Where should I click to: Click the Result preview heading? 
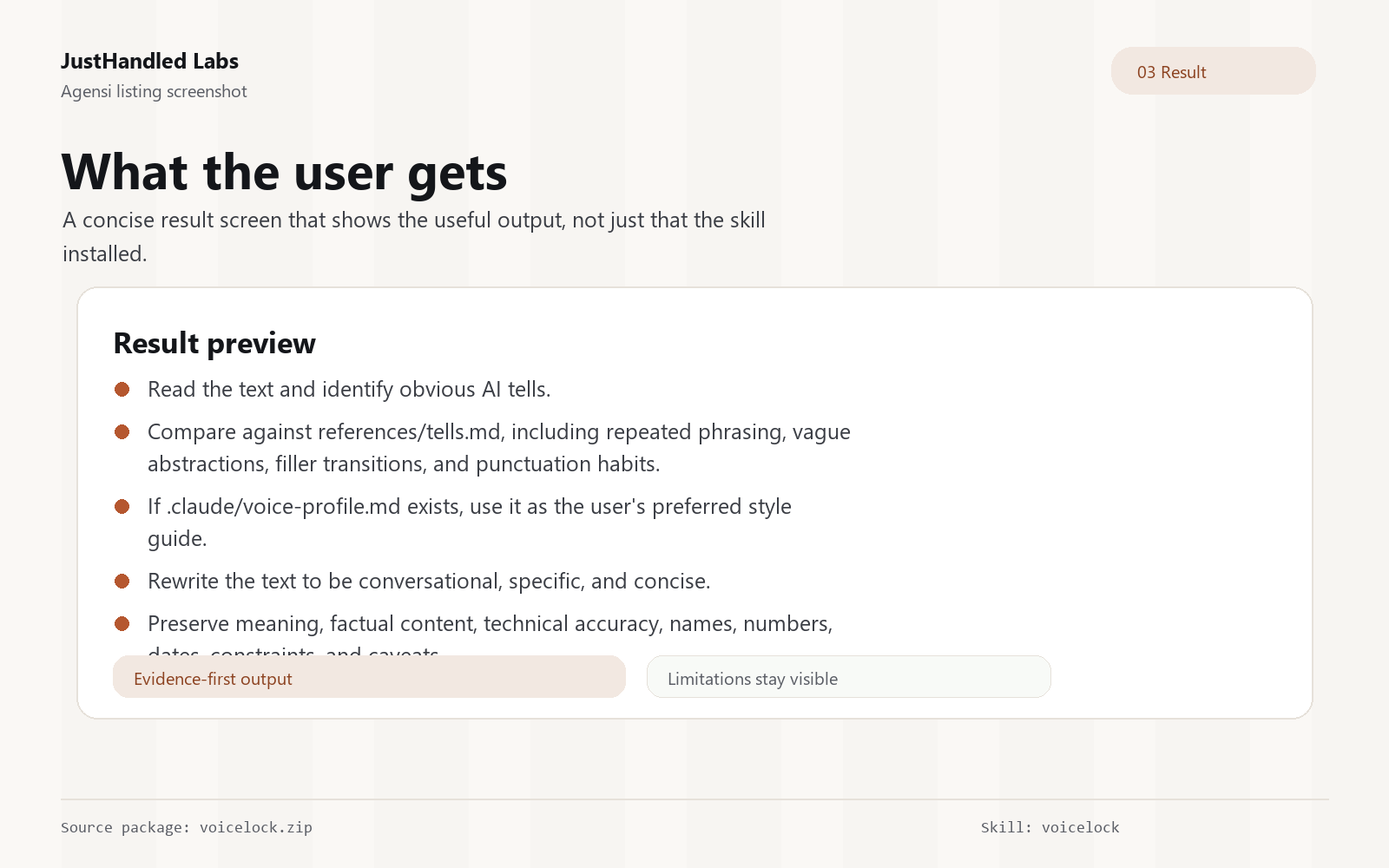214,343
